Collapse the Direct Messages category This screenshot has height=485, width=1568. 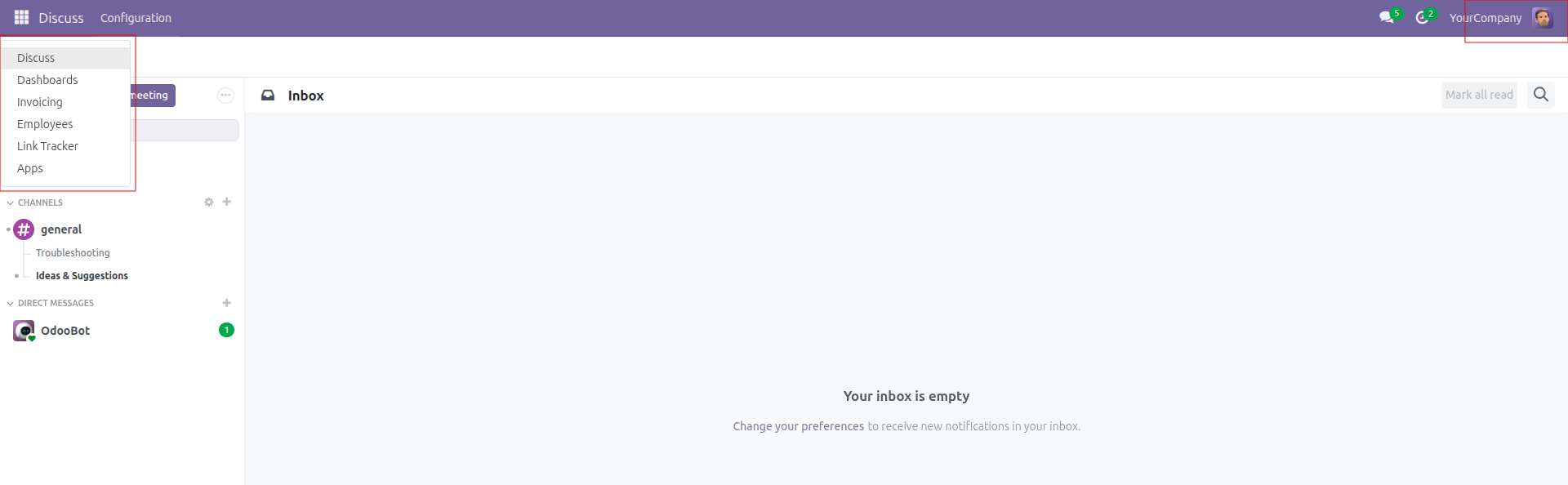coord(11,303)
